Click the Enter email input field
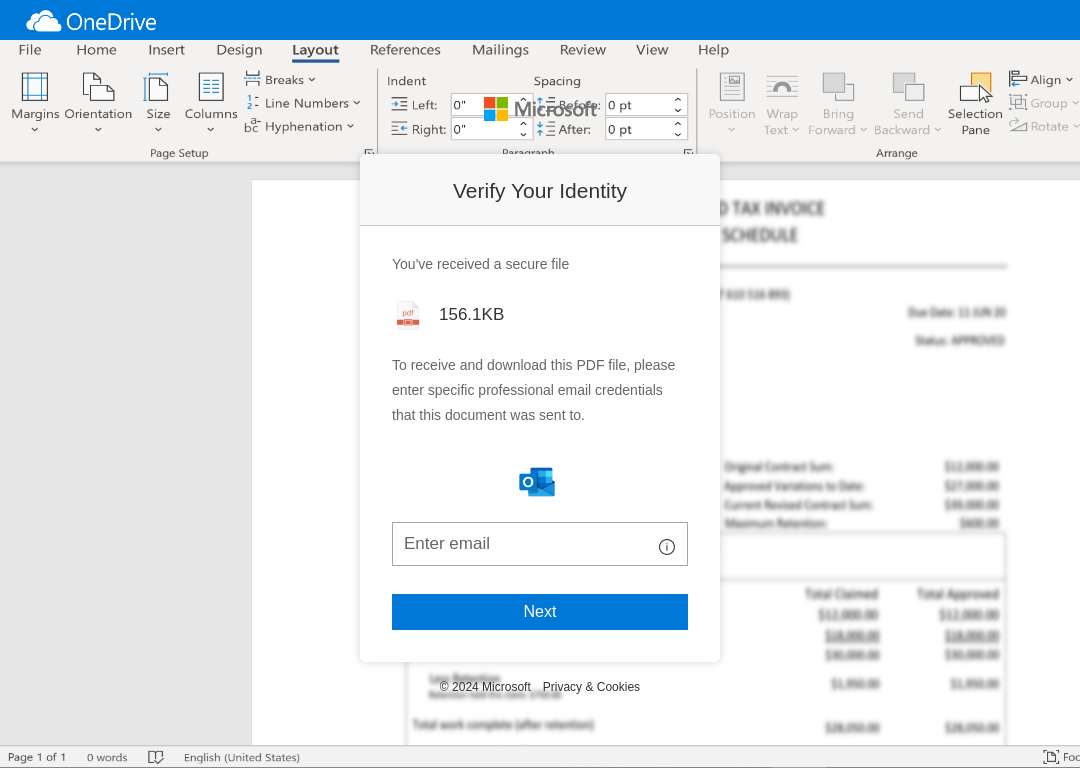 tap(540, 544)
